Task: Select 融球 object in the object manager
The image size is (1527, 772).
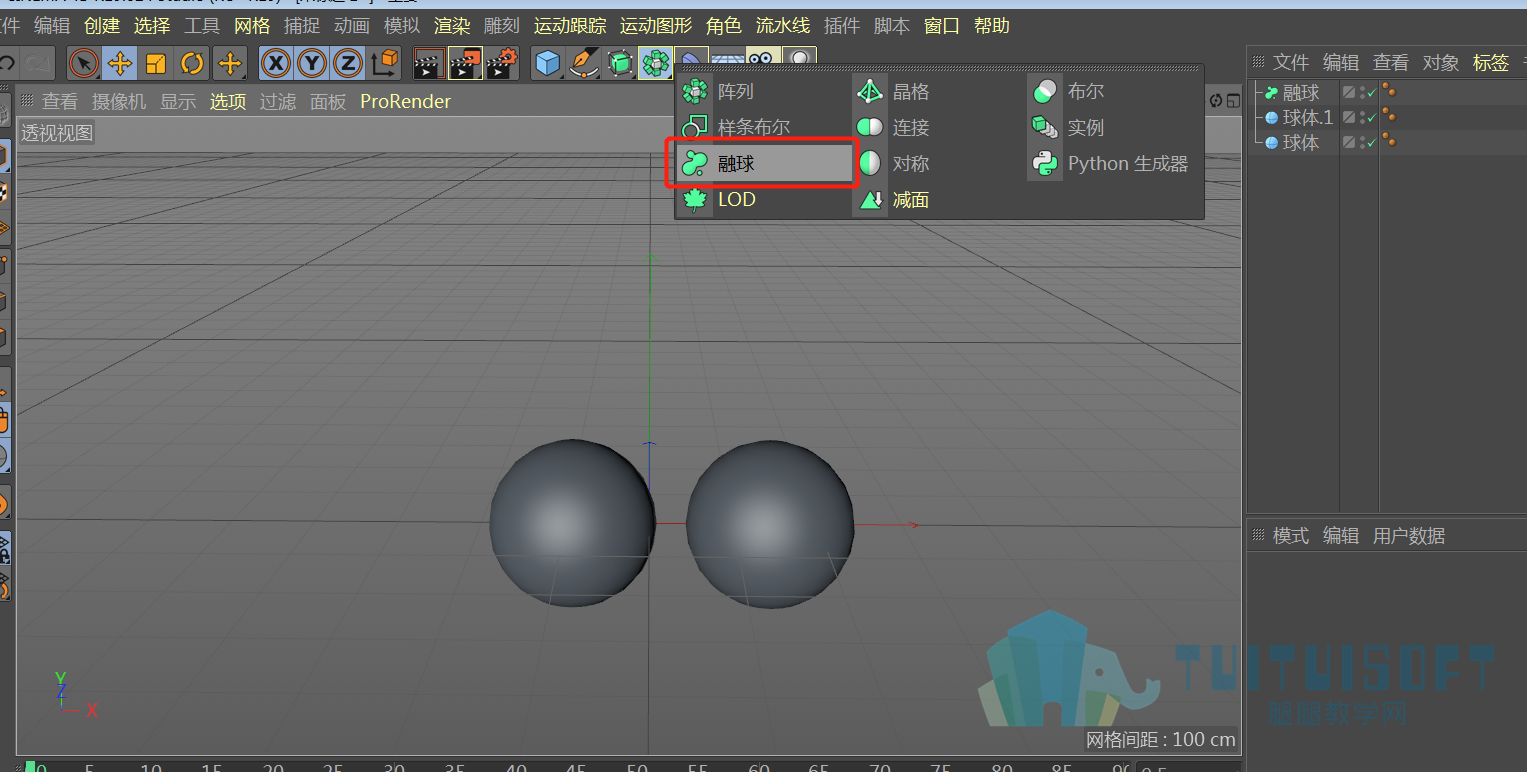Action: pyautogui.click(x=1301, y=93)
